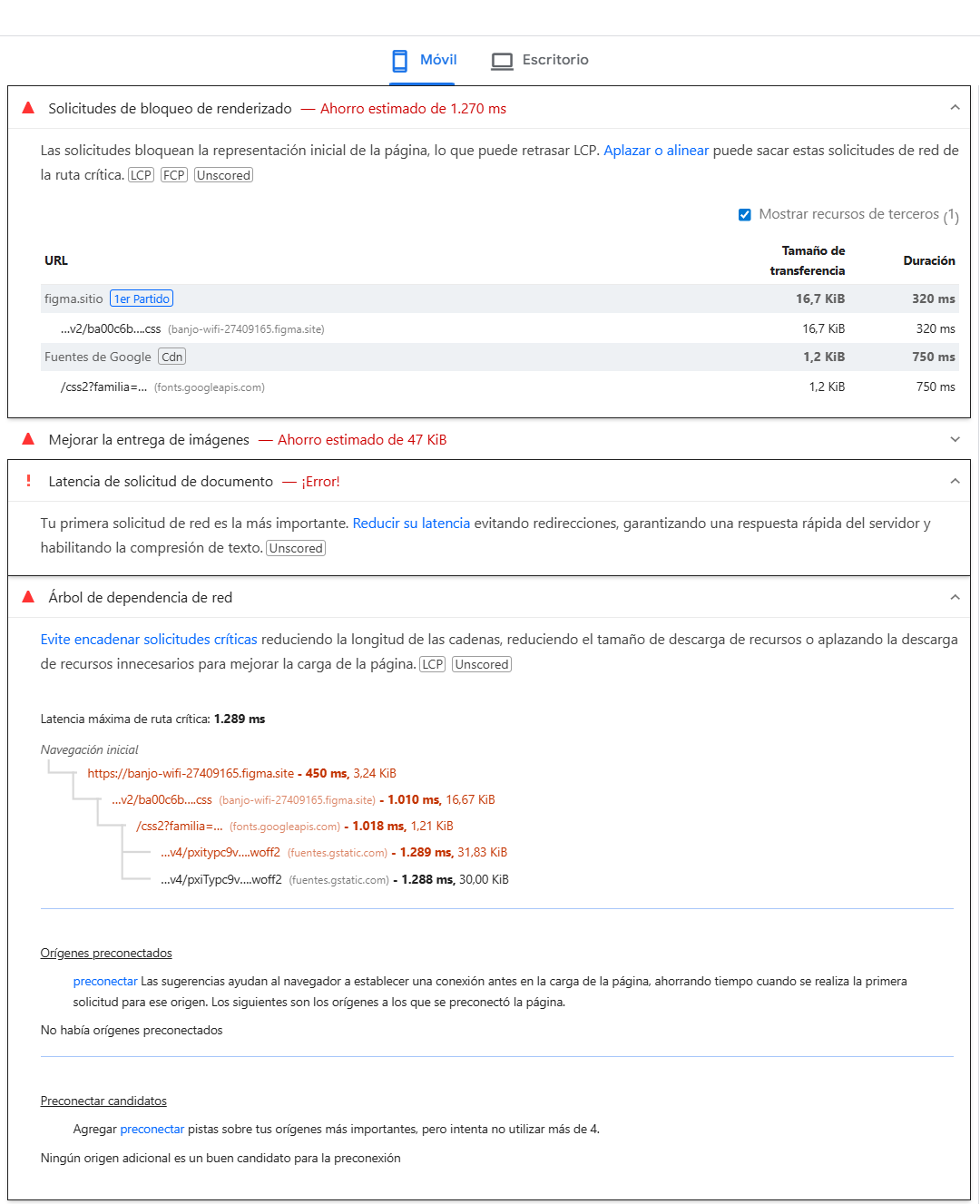Click the exclamation icon beside Latencia de solicitud
The image size is (980, 1204).
(x=28, y=481)
